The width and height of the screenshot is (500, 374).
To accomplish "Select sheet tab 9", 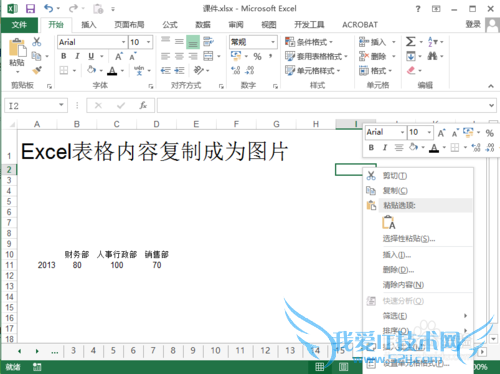I will 193,351.
